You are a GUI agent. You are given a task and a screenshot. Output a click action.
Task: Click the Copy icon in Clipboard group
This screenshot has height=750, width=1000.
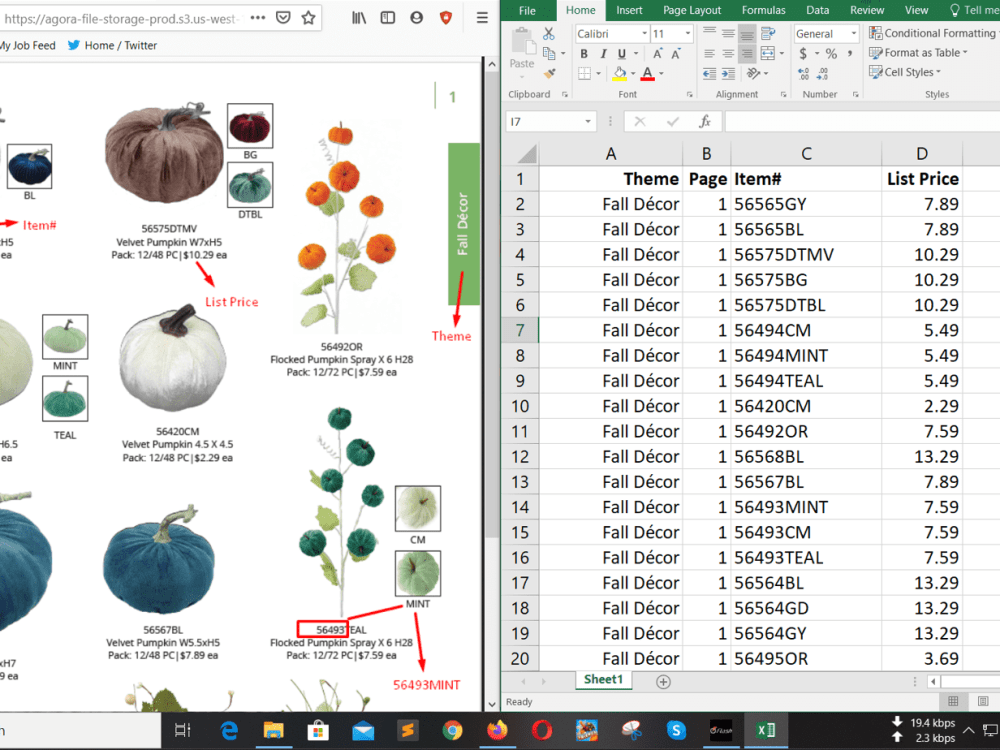click(548, 54)
